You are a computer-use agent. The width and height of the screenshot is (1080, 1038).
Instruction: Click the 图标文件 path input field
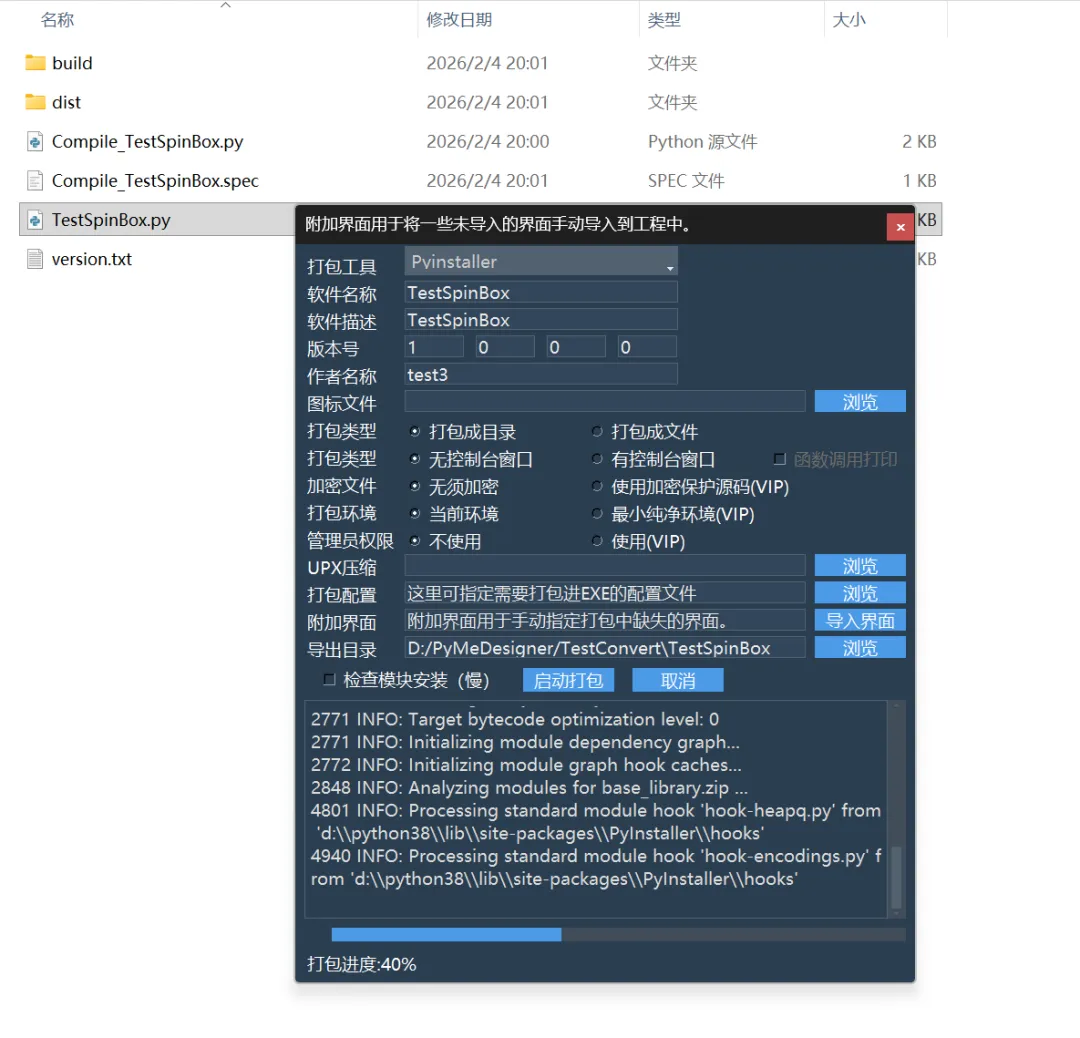pos(605,402)
